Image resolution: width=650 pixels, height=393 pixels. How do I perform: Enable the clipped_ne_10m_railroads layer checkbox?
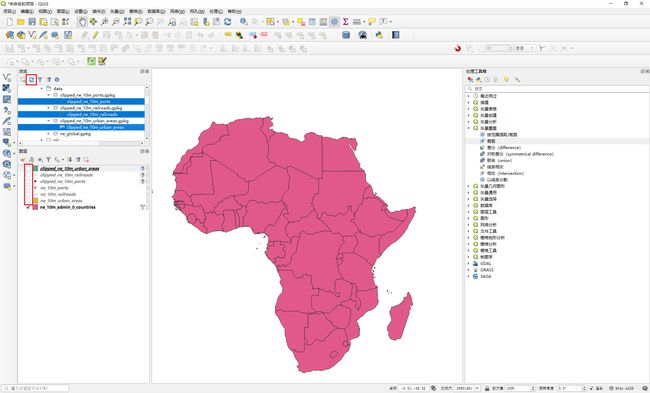point(28,175)
